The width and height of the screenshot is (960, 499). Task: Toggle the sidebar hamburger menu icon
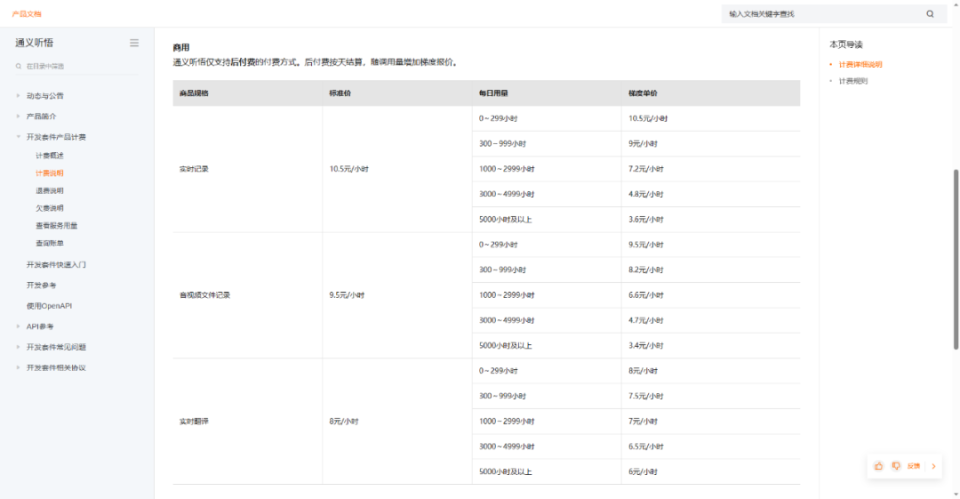click(134, 43)
